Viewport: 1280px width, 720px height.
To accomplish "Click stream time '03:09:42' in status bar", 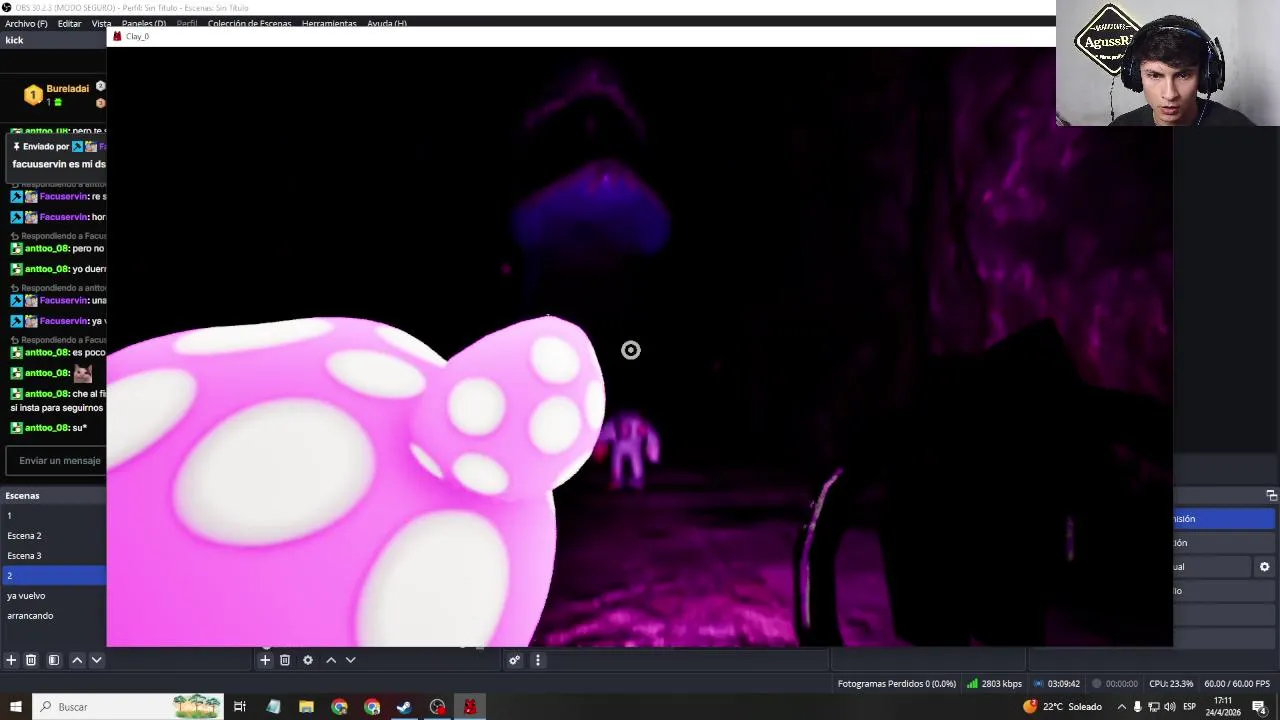I will 1063,684.
